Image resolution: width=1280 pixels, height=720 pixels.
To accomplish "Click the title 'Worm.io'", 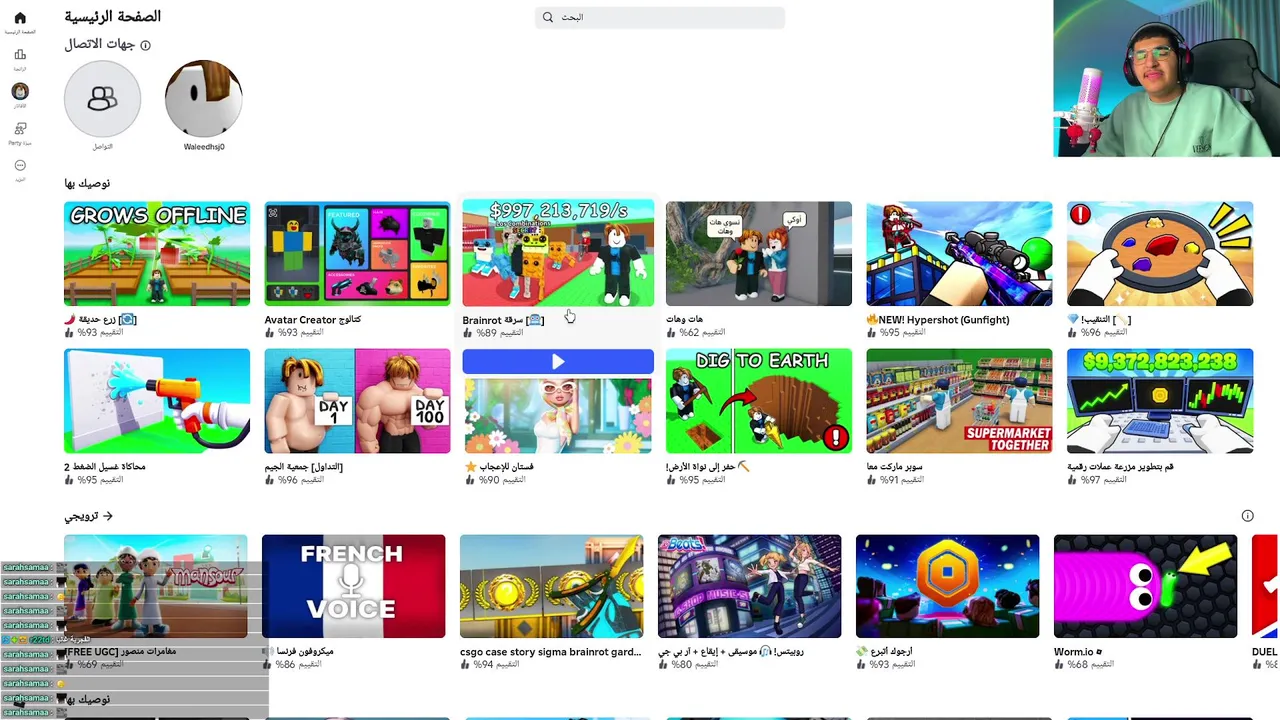I will [x=1077, y=652].
